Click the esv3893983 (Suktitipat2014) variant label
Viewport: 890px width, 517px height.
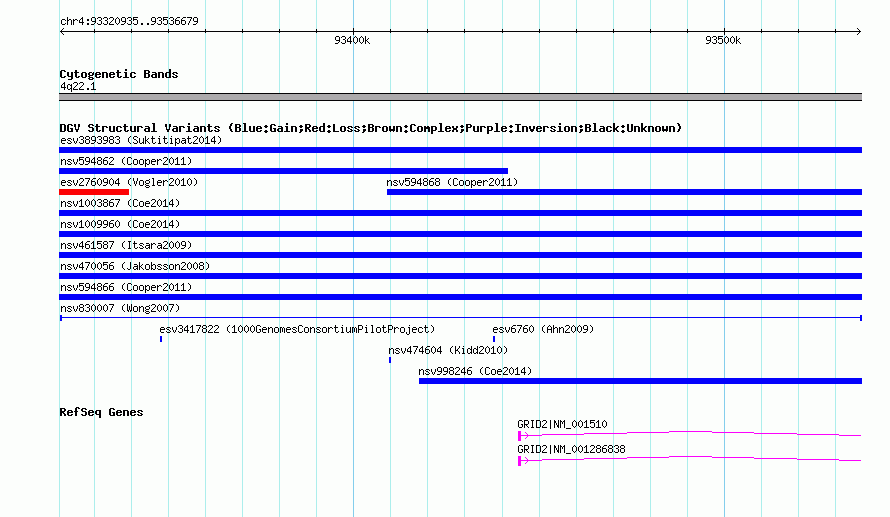(141, 140)
